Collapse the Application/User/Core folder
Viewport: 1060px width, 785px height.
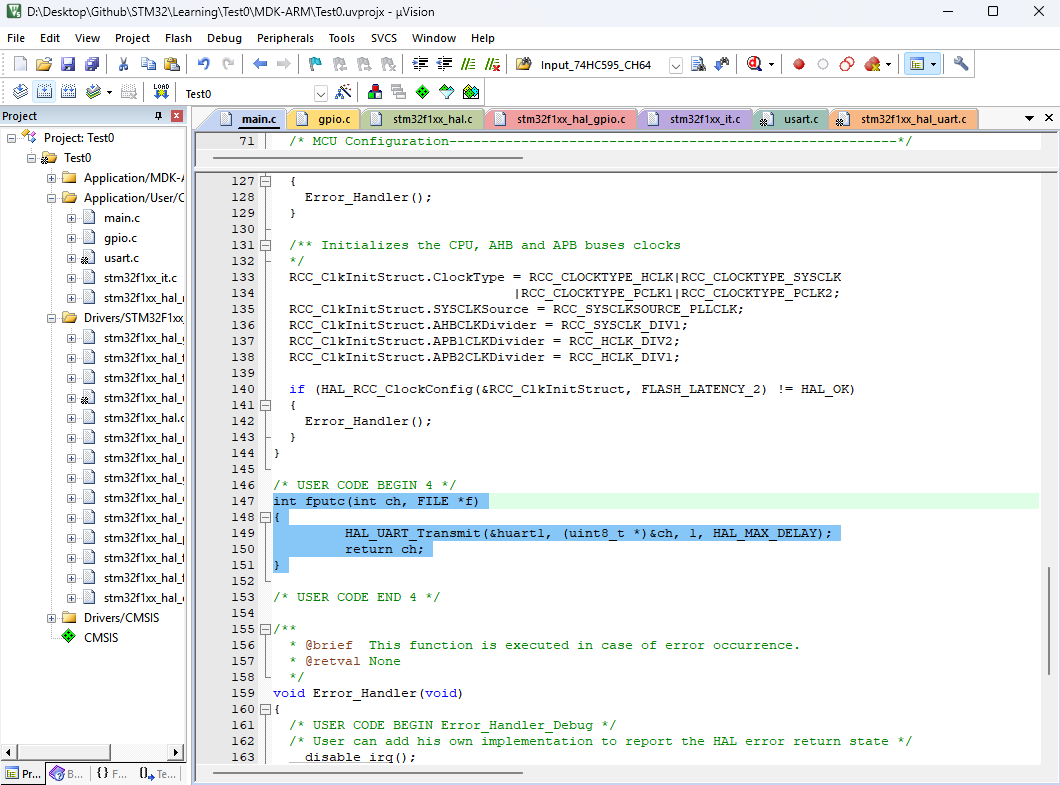[x=51, y=198]
